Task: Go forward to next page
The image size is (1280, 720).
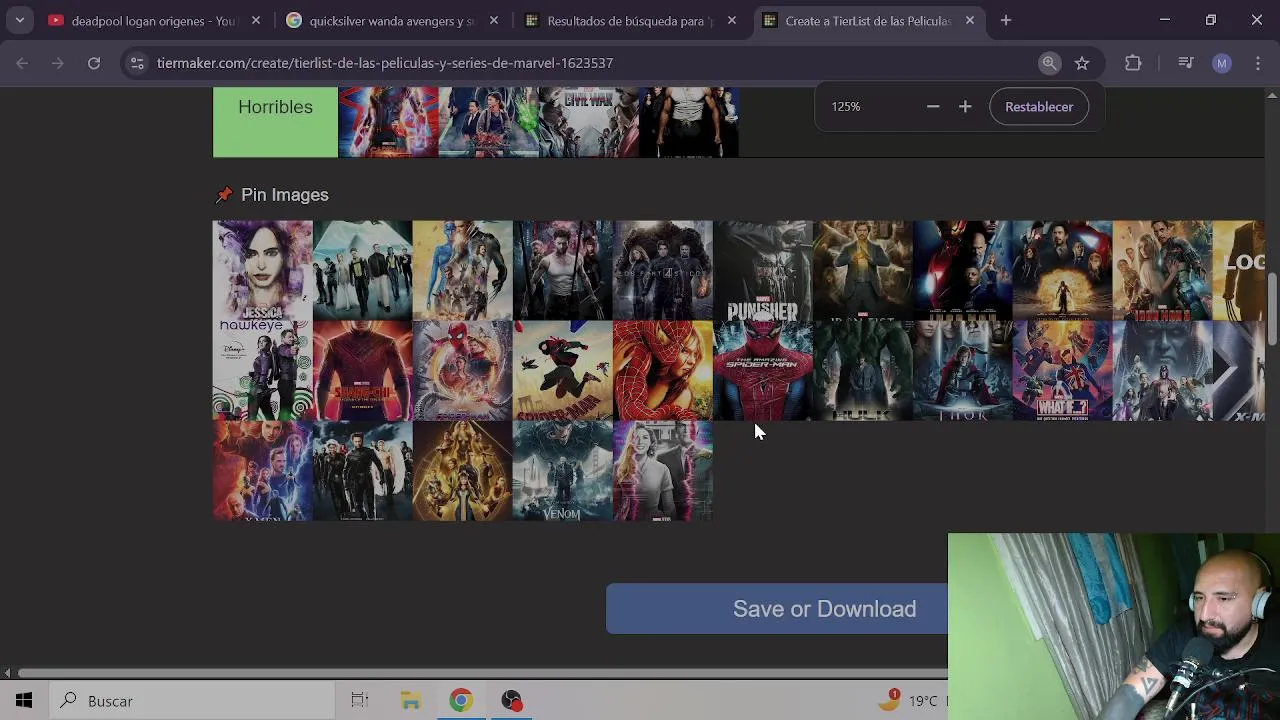Action: (58, 63)
